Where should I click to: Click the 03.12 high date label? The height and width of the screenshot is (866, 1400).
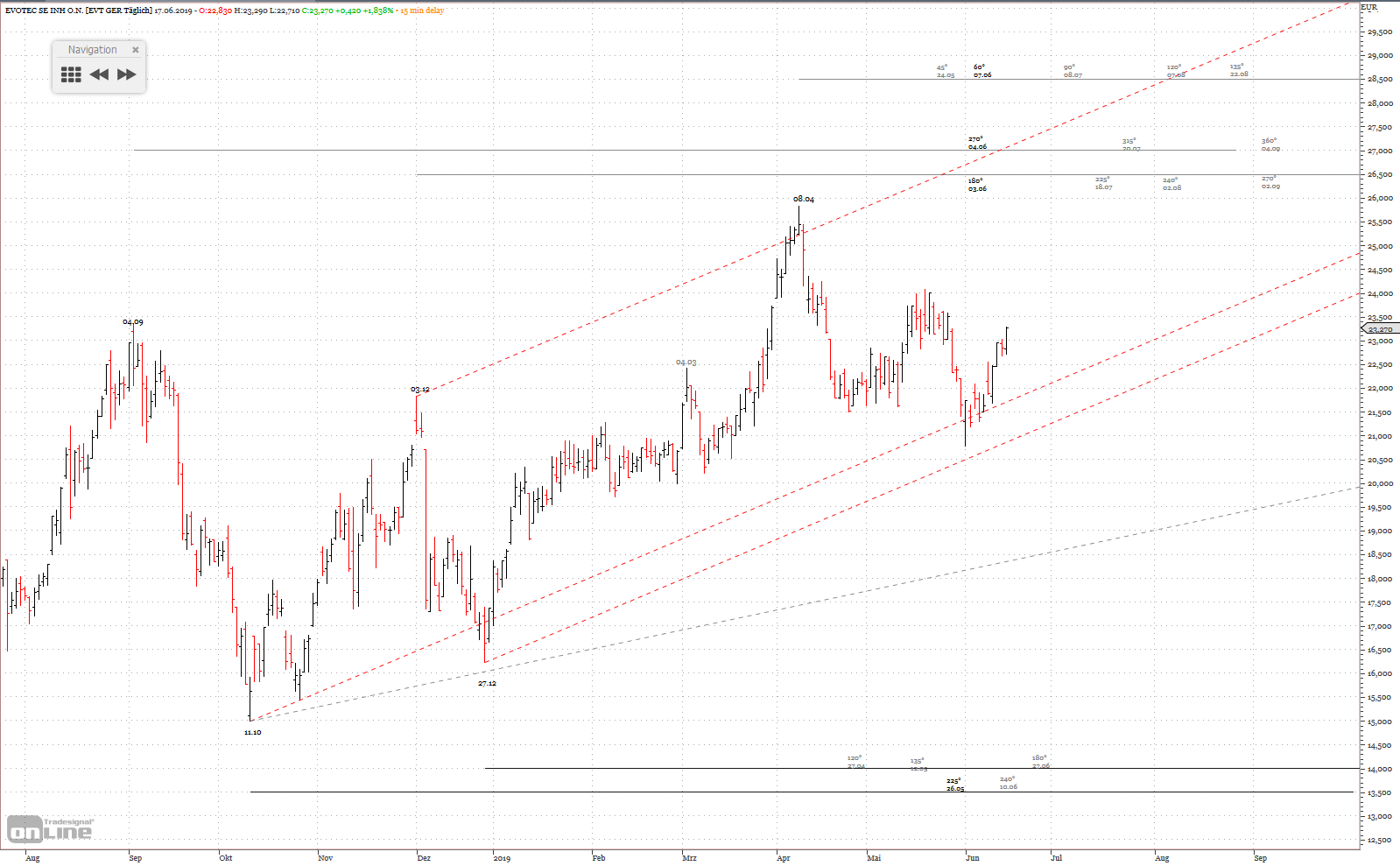(420, 389)
